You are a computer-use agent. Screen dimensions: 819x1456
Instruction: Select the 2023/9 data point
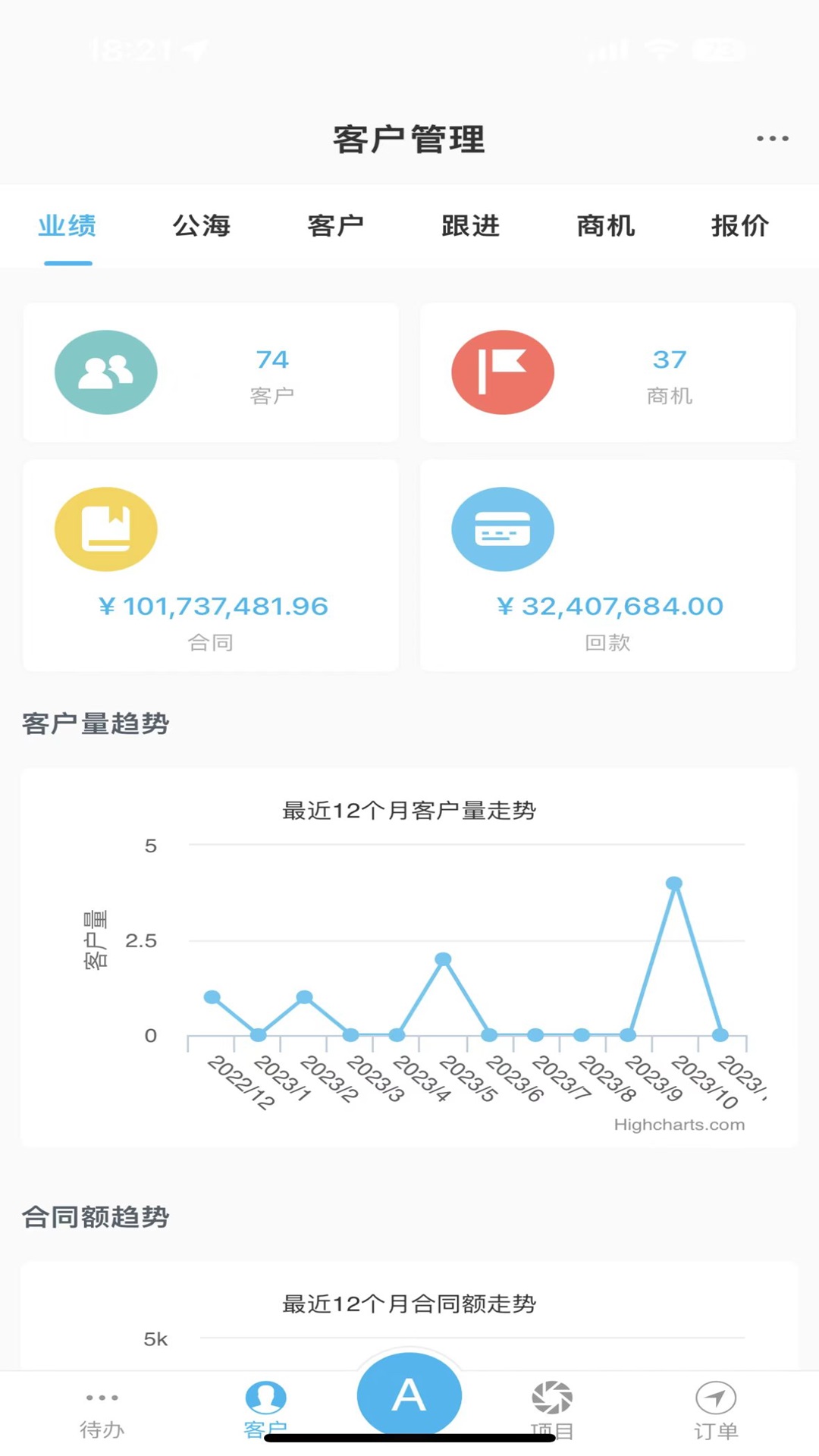[628, 1035]
